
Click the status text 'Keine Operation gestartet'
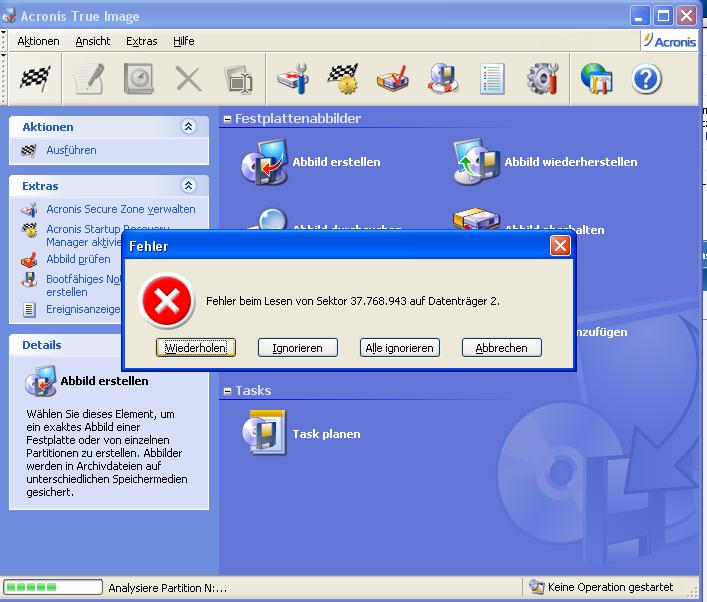click(x=610, y=587)
